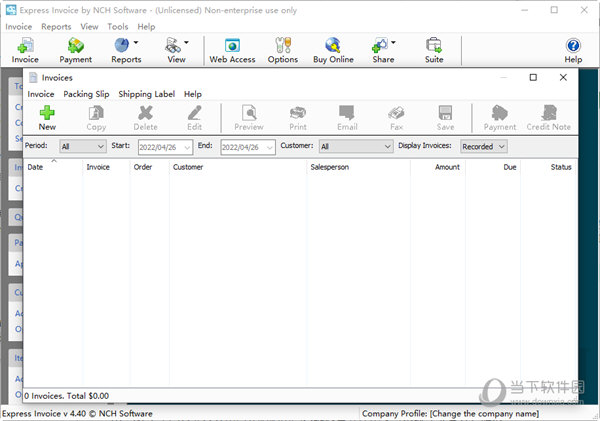This screenshot has width=600, height=421.
Task: Open the Invoice menu in main menu bar
Action: [x=19, y=27]
